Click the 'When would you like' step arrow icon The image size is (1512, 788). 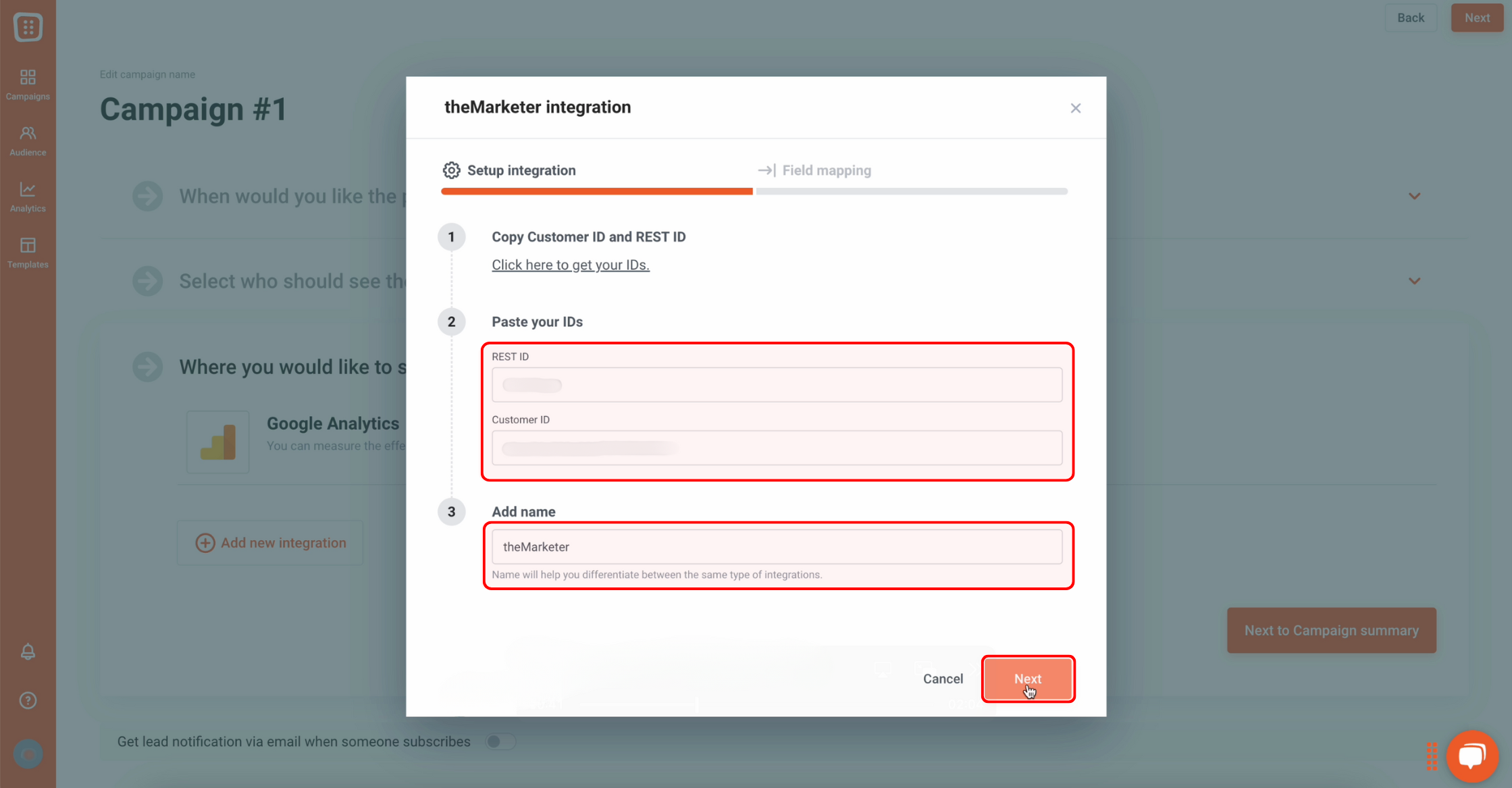tap(148, 196)
